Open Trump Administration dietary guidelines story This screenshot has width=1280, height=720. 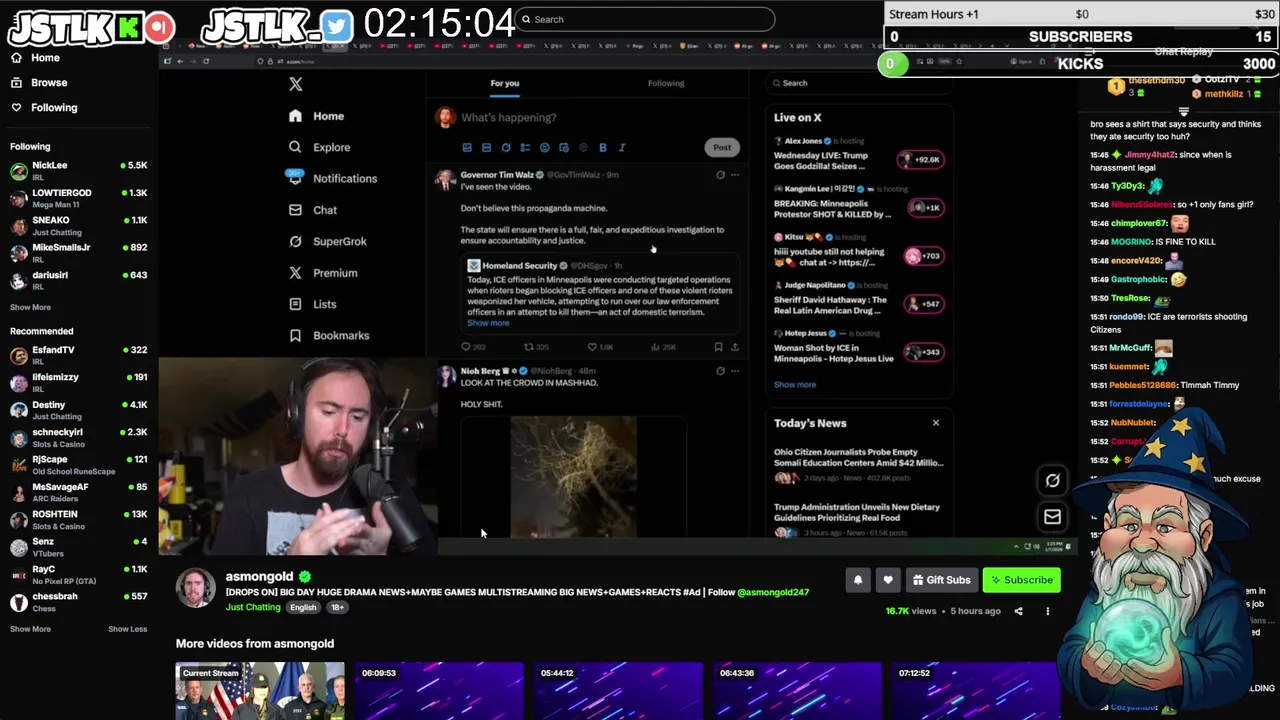(x=858, y=520)
